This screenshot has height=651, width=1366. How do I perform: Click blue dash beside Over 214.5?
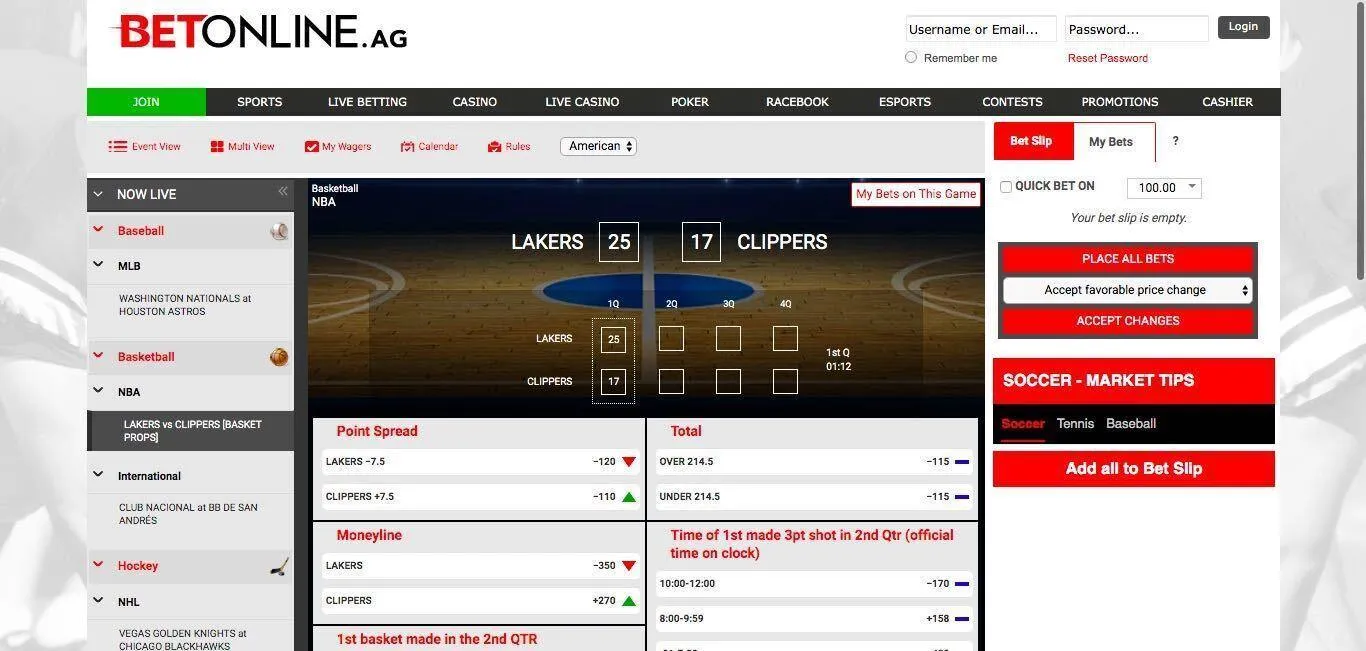962,462
